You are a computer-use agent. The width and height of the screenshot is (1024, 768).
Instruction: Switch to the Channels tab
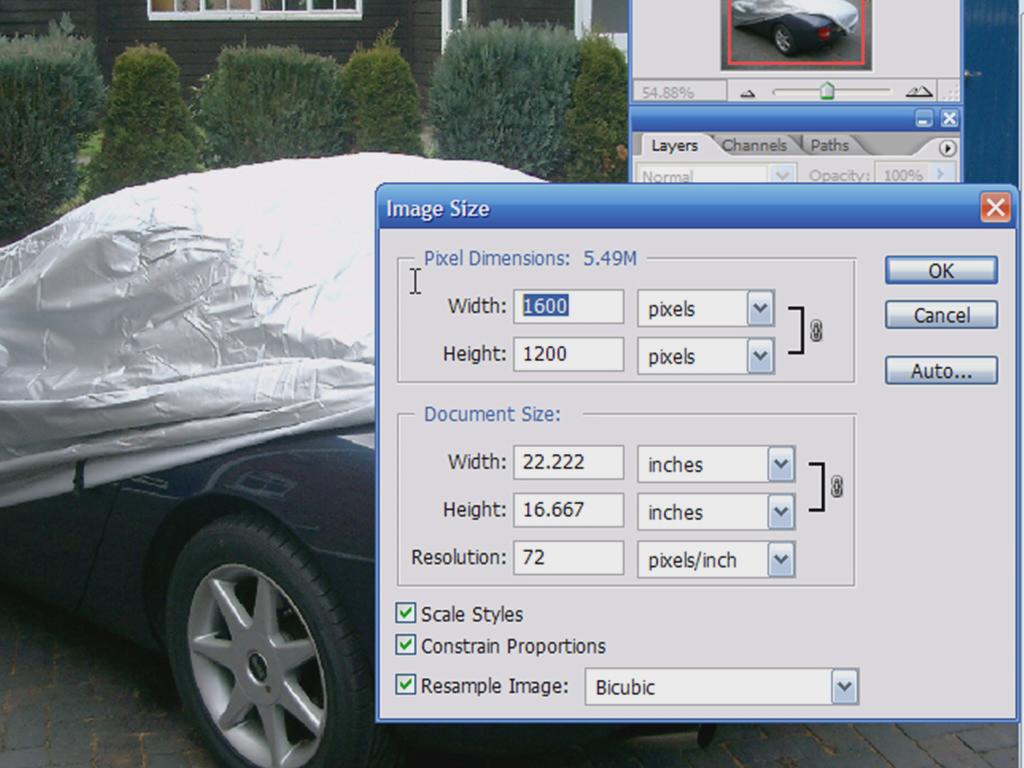[x=754, y=146]
